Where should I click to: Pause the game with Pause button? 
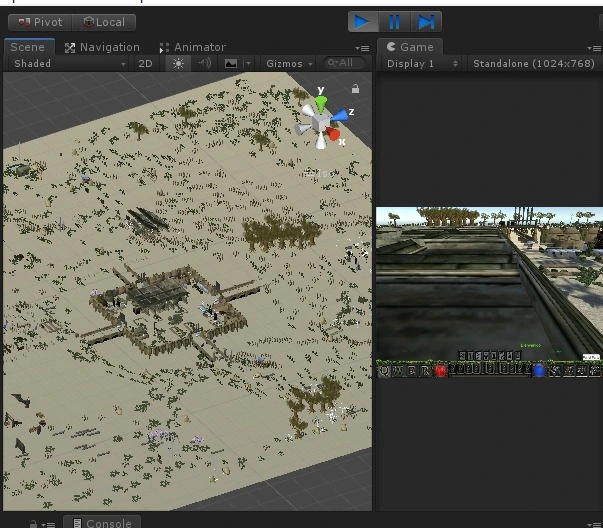(395, 22)
